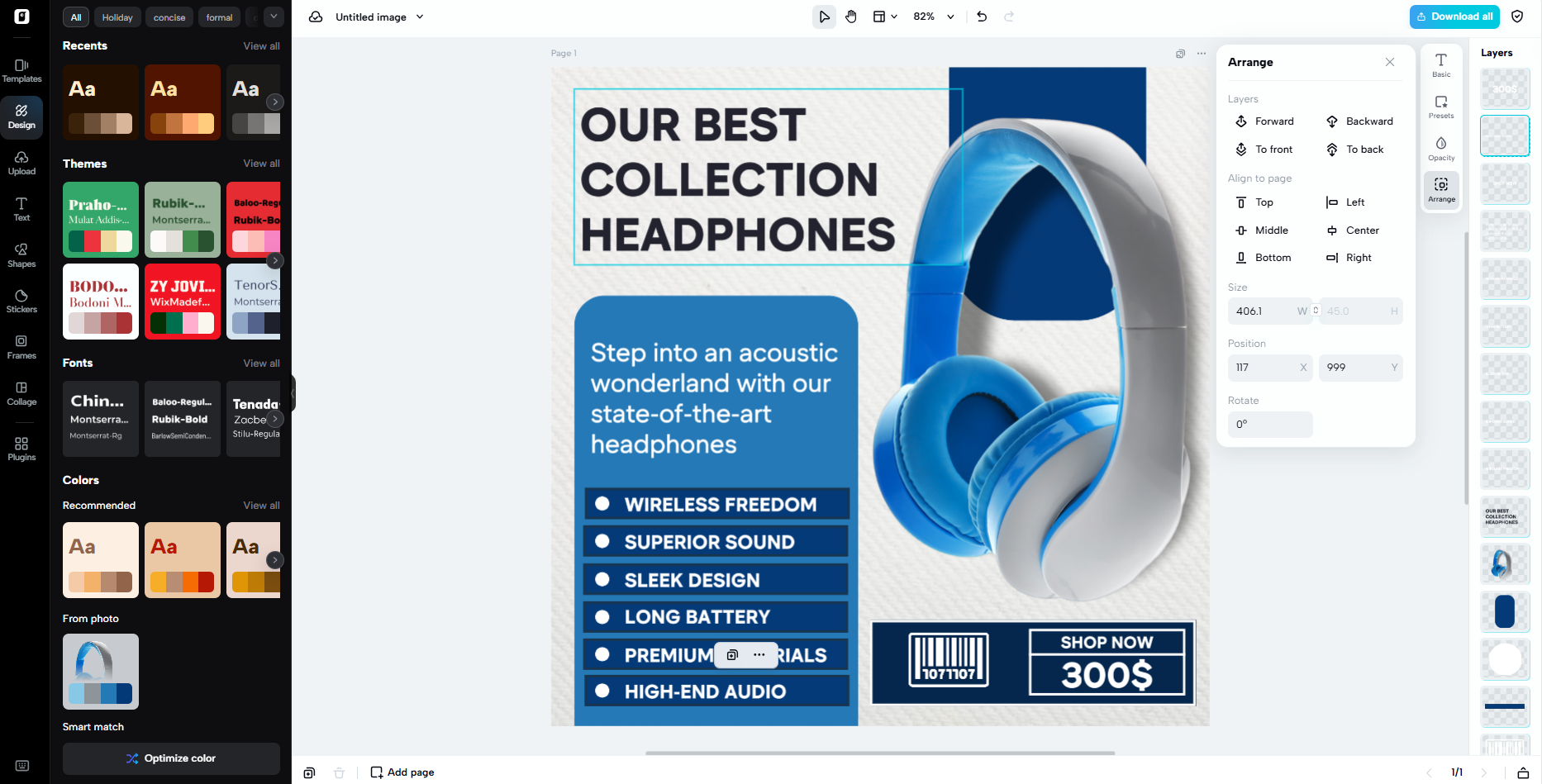
Task: Apply the Praho green theme swatch
Action: tap(101, 220)
